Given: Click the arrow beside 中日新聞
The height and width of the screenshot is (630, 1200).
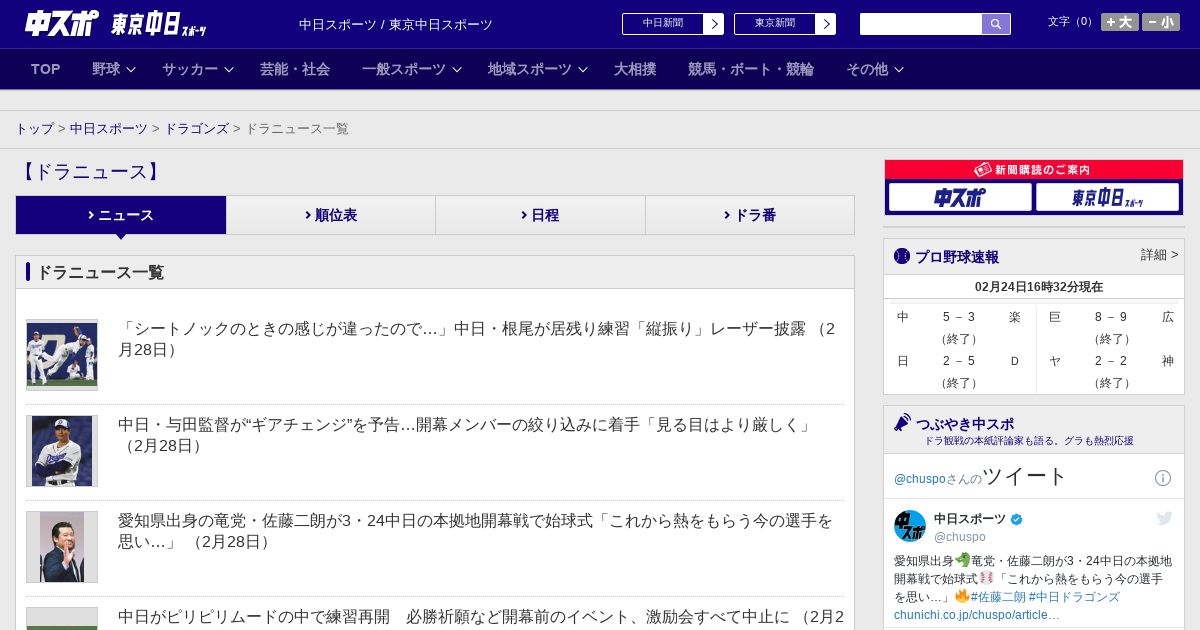Looking at the screenshot, I should 714,24.
